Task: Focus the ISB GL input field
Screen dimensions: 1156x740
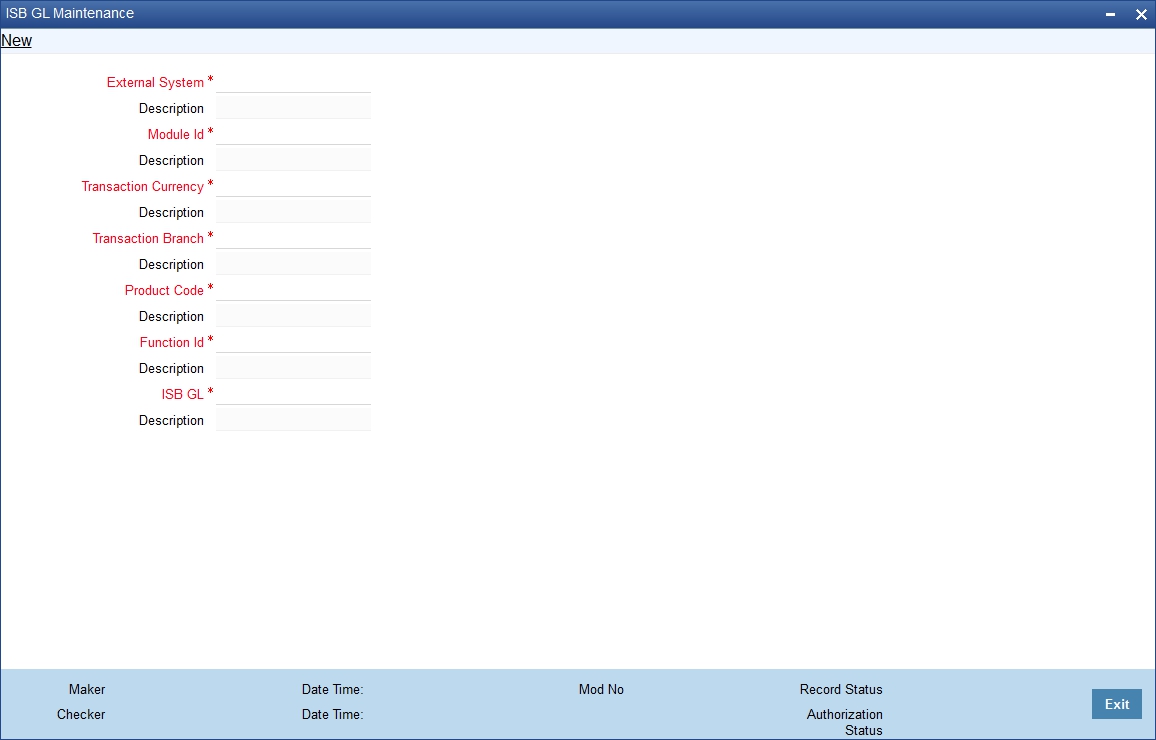Action: coord(293,394)
